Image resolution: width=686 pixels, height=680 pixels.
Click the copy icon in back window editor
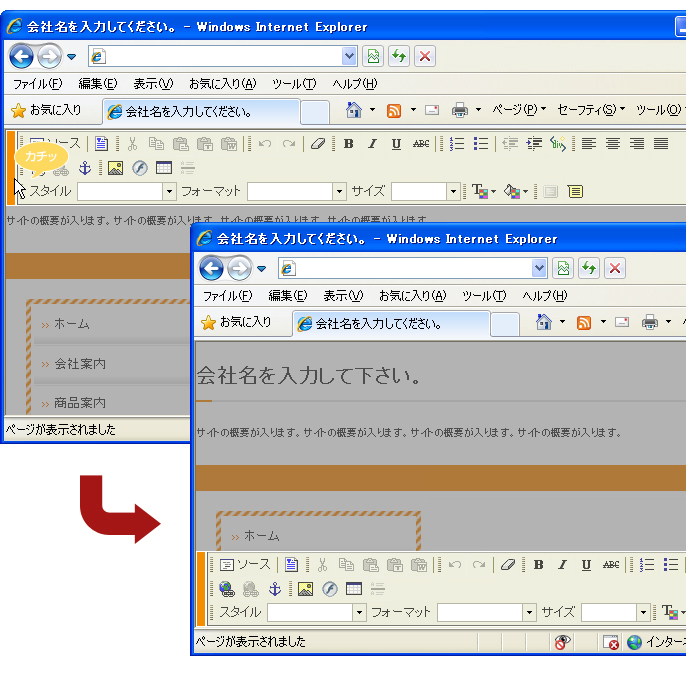point(156,144)
